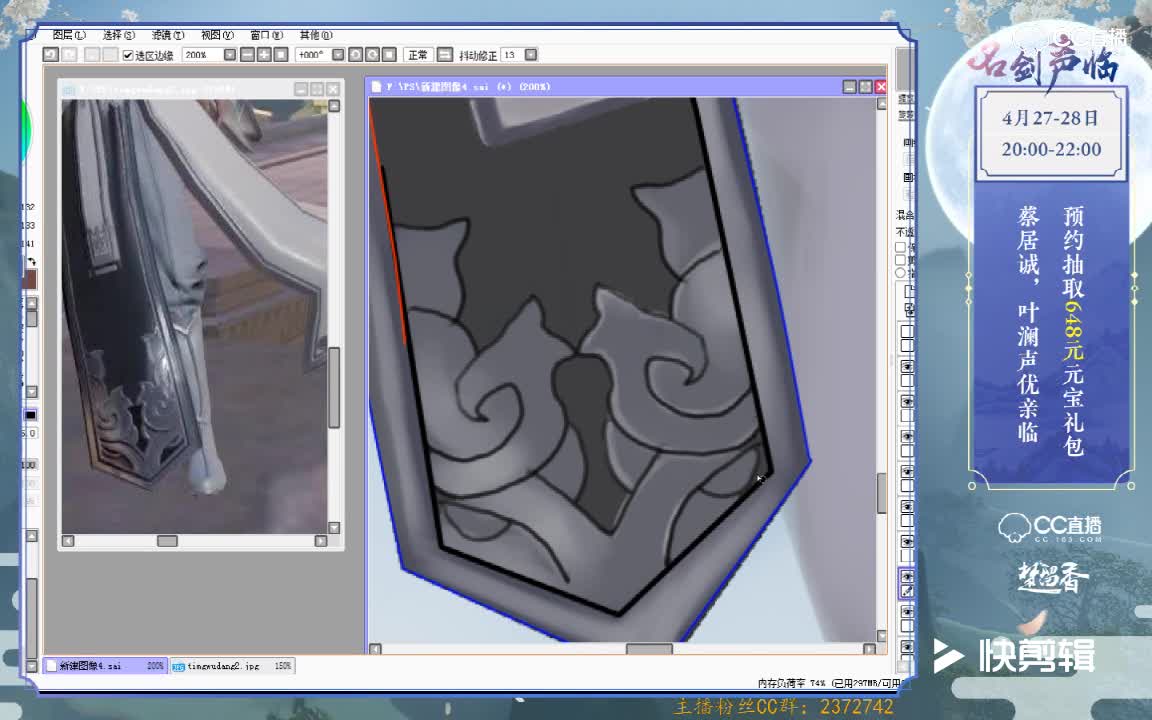
Task: Reset canvas rotation square button
Action: [388, 55]
